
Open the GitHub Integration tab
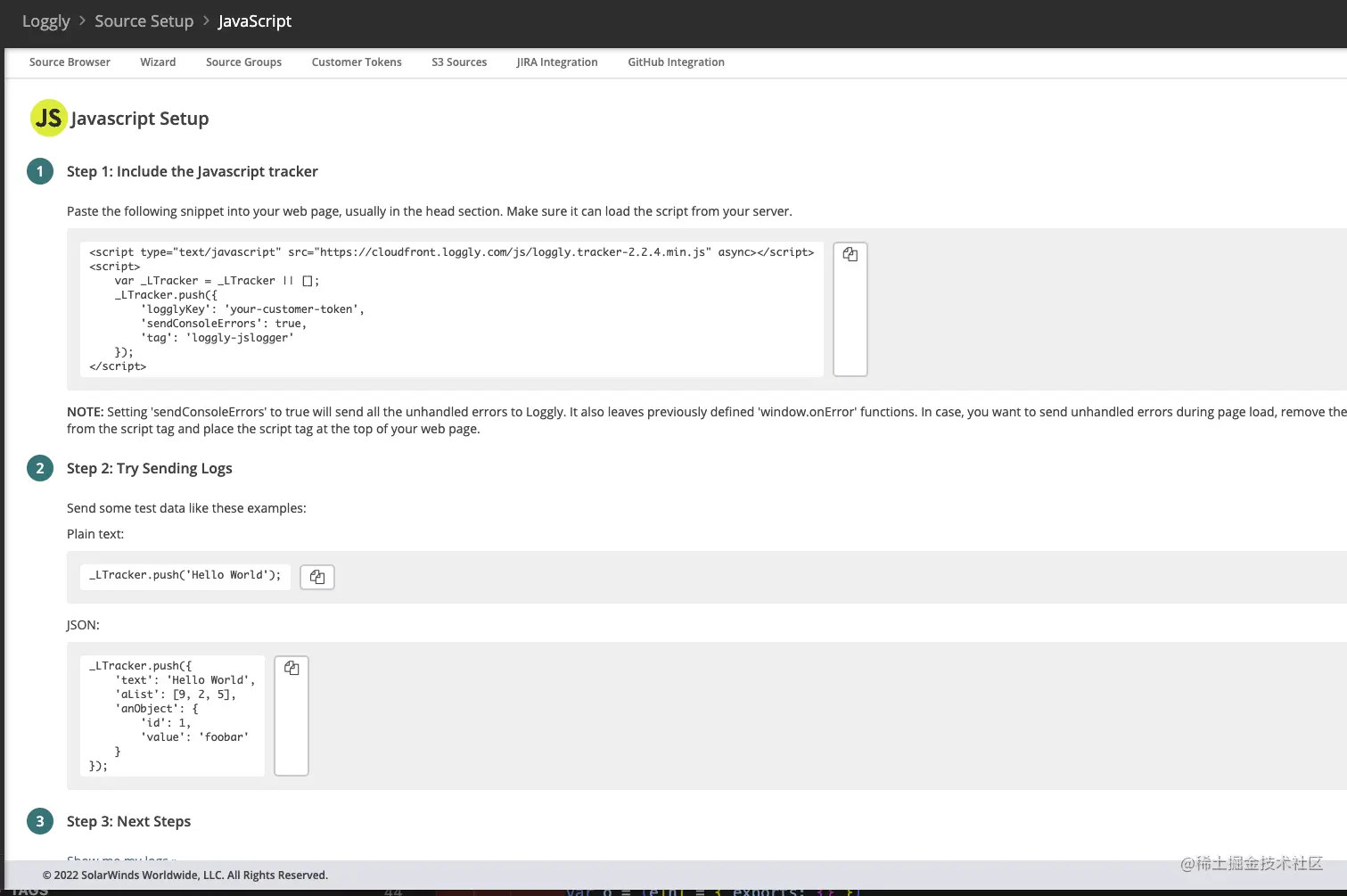tap(676, 62)
